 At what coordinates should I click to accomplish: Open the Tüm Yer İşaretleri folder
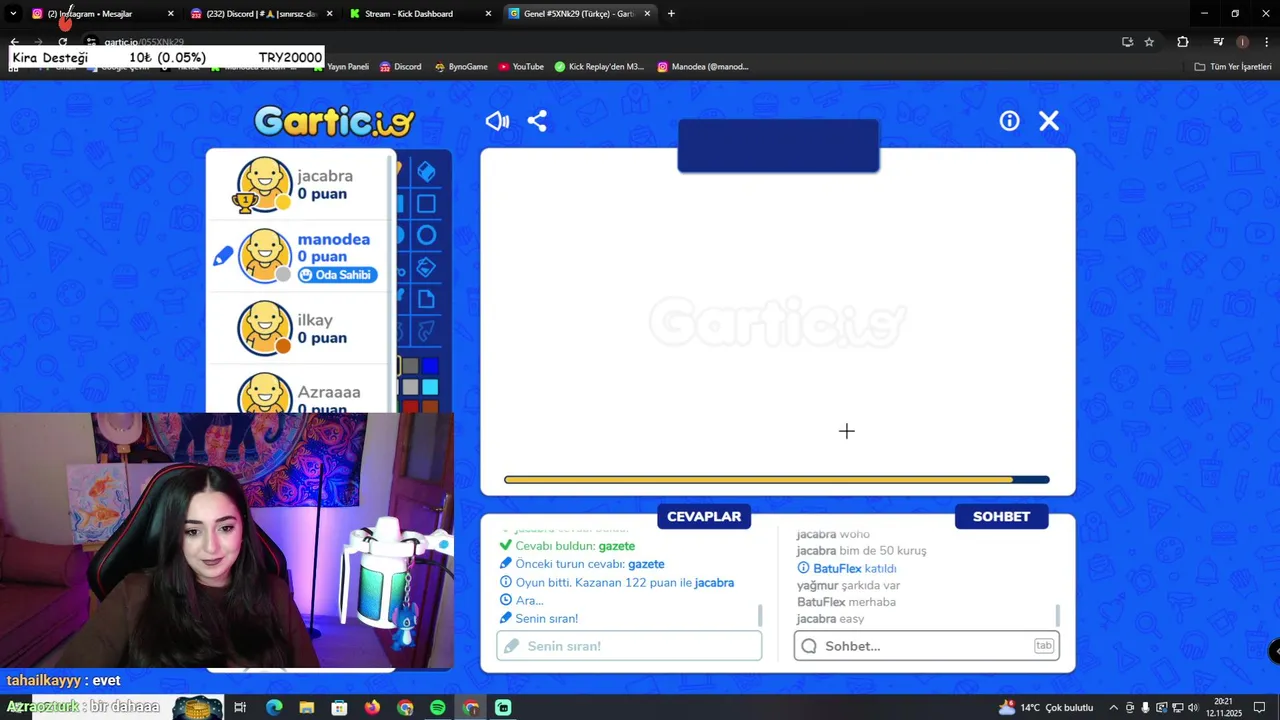[x=1233, y=67]
